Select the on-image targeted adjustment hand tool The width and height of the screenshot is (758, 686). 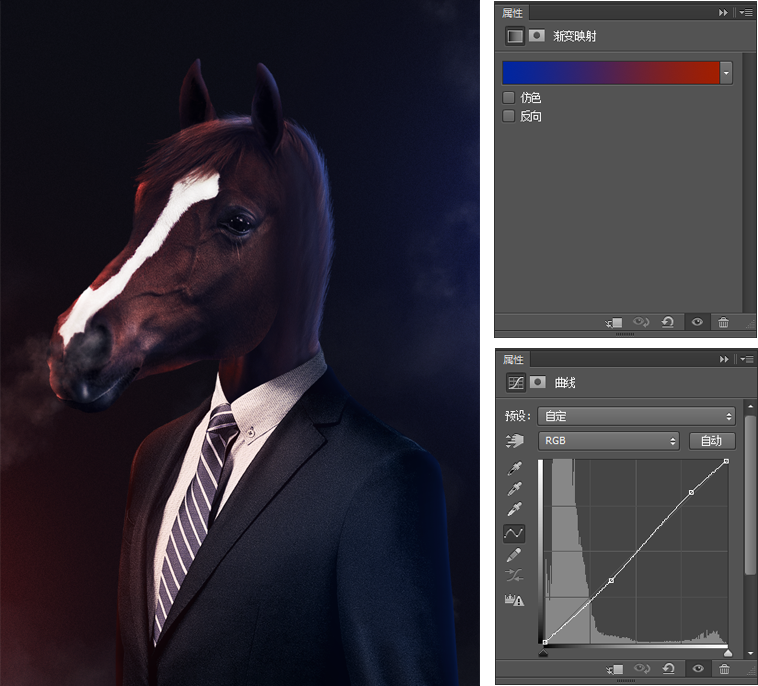(x=514, y=440)
